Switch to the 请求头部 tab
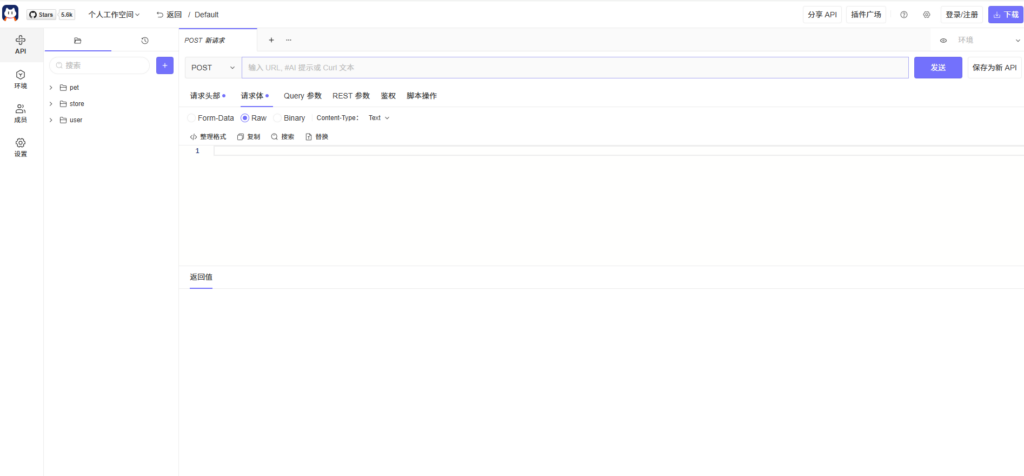This screenshot has width=1024, height=476. coord(206,96)
